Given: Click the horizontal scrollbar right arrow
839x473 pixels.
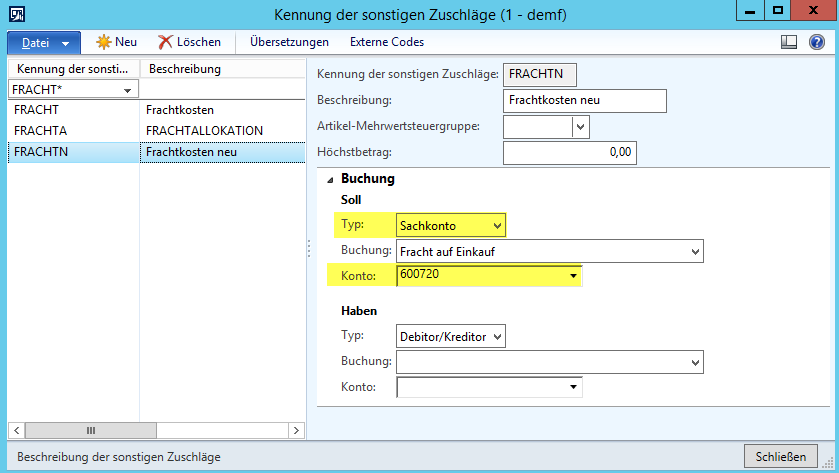Looking at the screenshot, I should [x=296, y=430].
